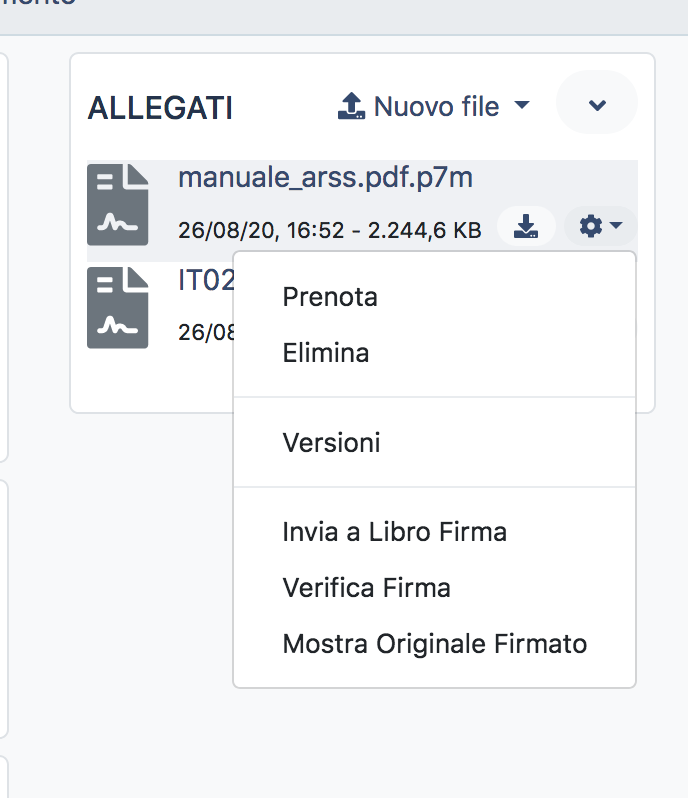The height and width of the screenshot is (798, 688).
Task: Click the upload icon beside Nuovo file
Action: tap(351, 106)
